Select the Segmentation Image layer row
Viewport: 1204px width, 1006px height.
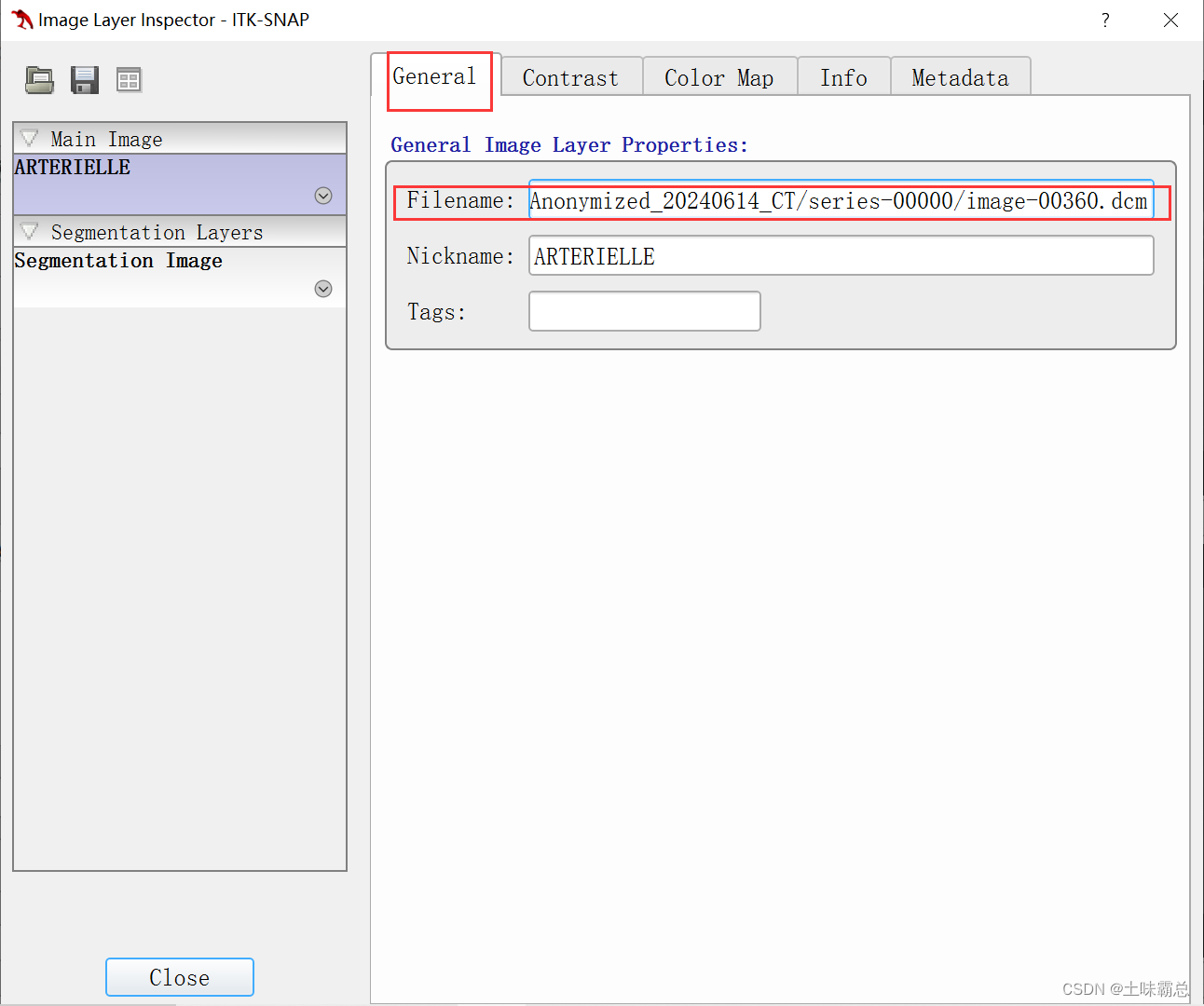pyautogui.click(x=180, y=278)
